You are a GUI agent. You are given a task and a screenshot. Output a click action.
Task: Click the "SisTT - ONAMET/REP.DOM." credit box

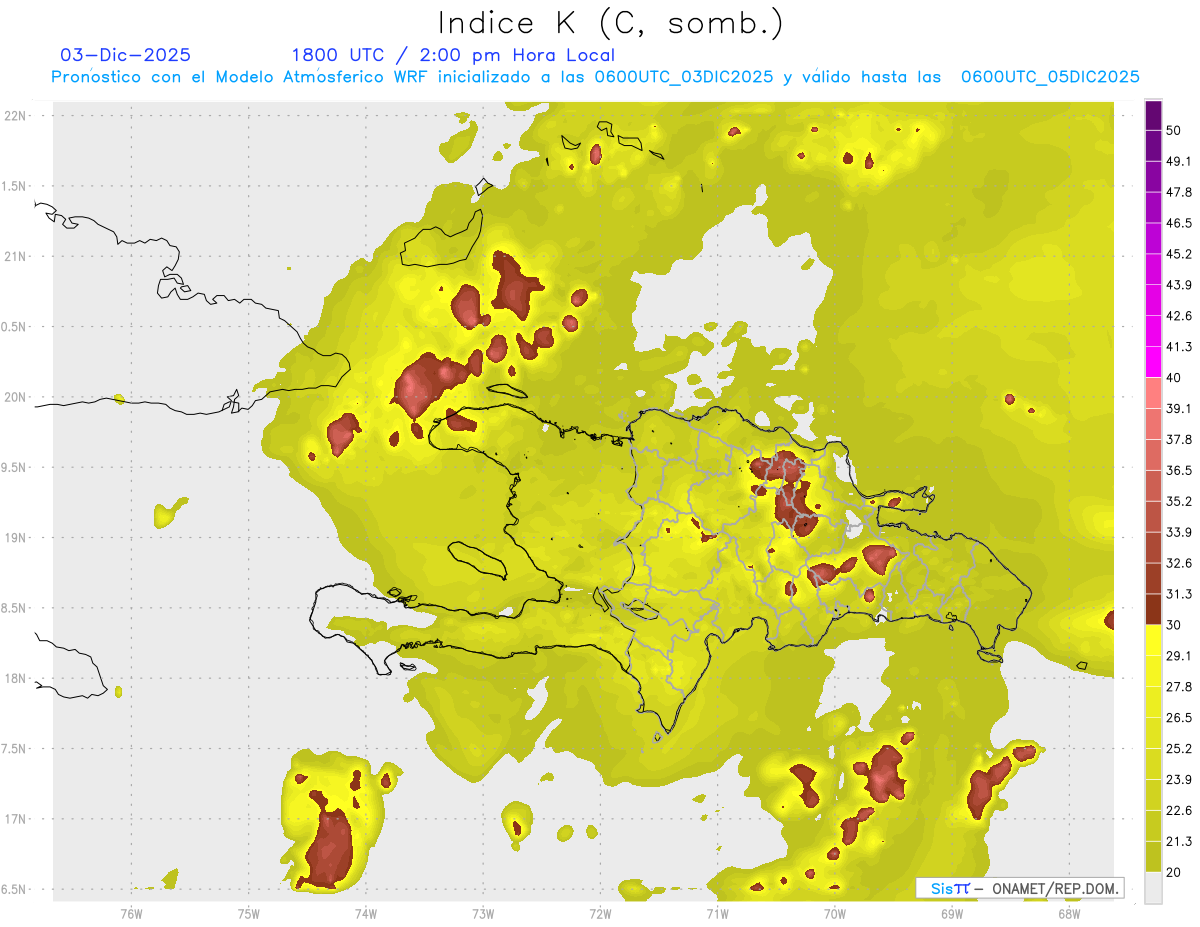pos(1020,888)
